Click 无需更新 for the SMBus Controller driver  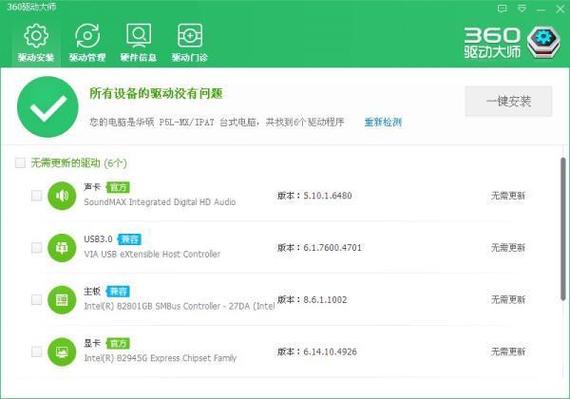508,300
